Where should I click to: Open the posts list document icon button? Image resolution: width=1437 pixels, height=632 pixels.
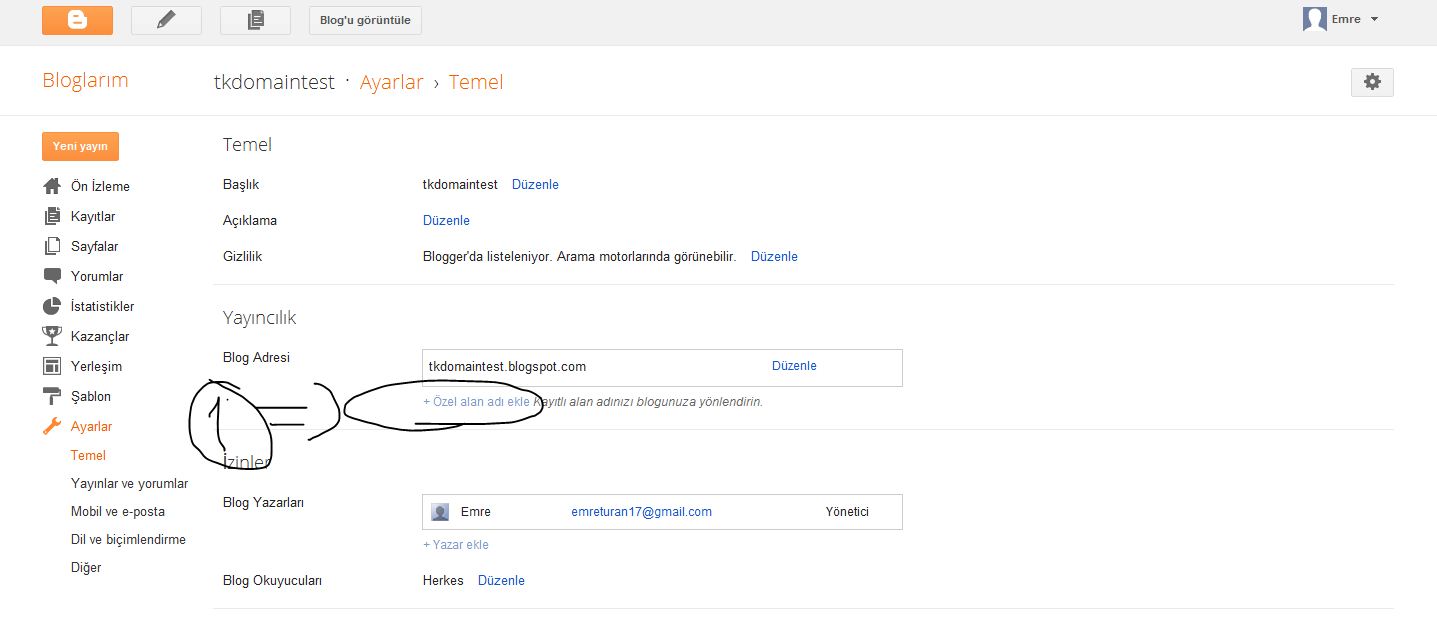[x=255, y=20]
